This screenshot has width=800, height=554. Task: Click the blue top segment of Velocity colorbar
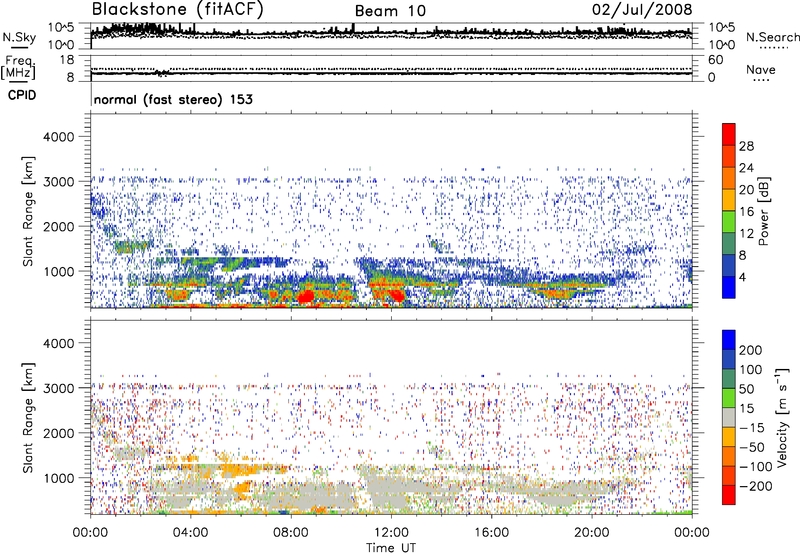point(729,340)
